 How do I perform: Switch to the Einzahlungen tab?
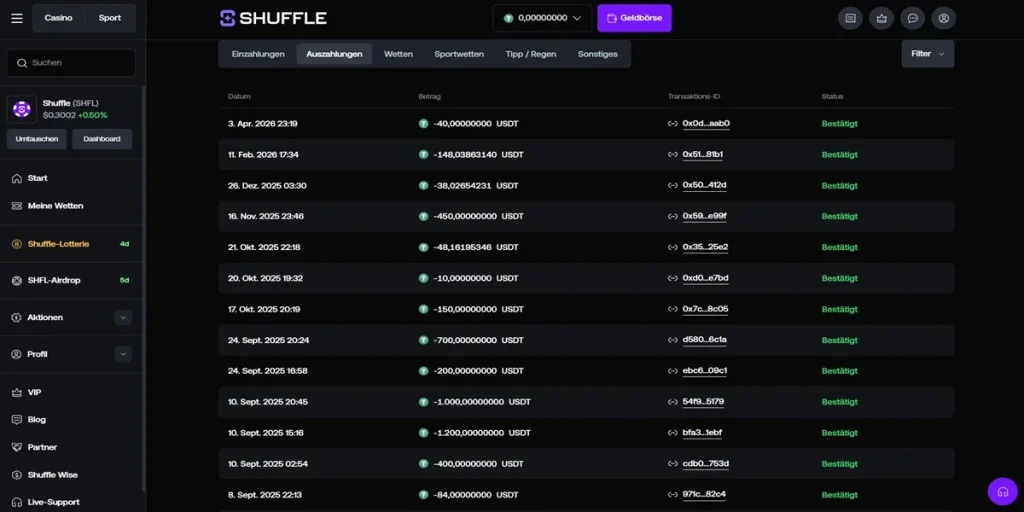(x=258, y=54)
